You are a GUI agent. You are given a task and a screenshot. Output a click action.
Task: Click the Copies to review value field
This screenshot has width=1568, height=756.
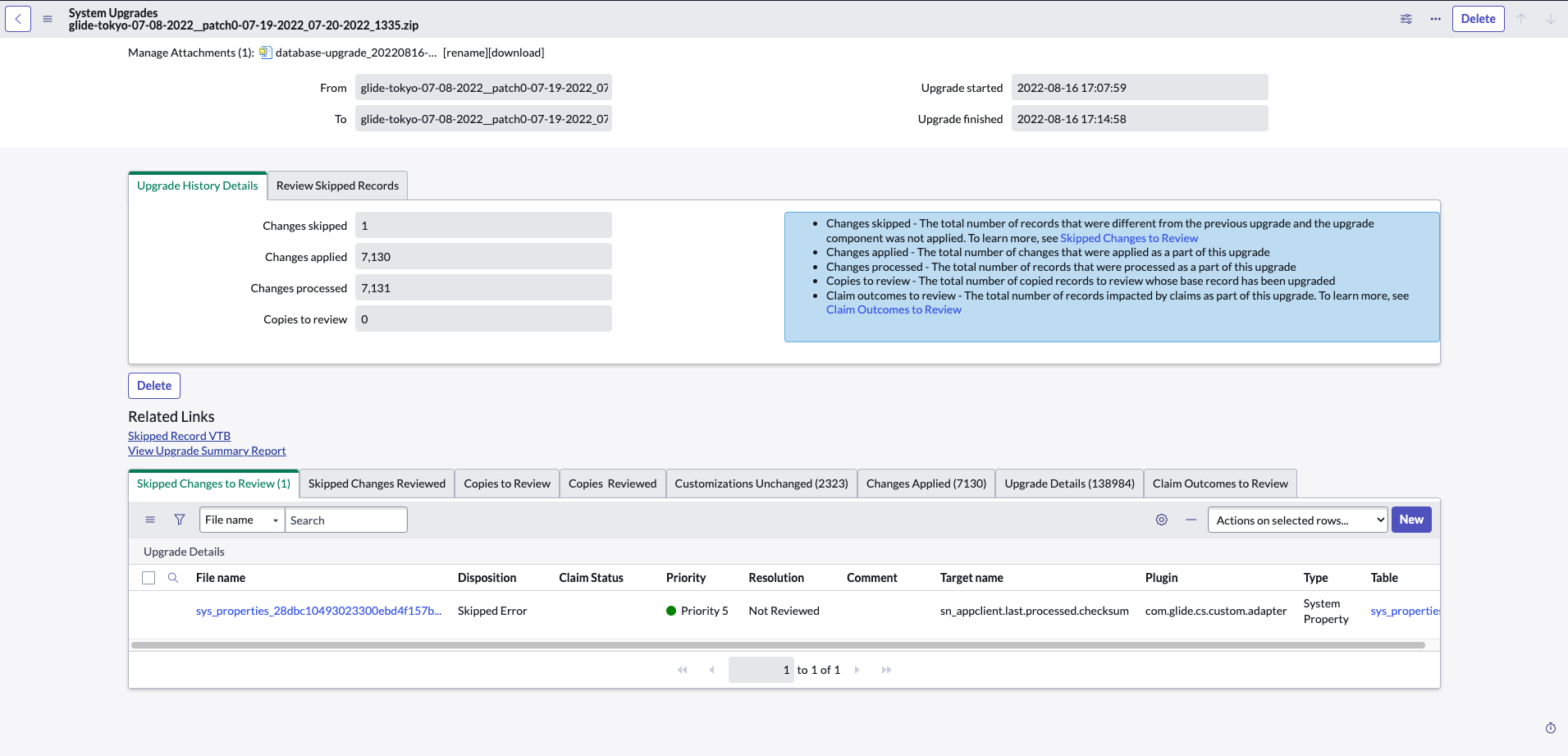[483, 319]
